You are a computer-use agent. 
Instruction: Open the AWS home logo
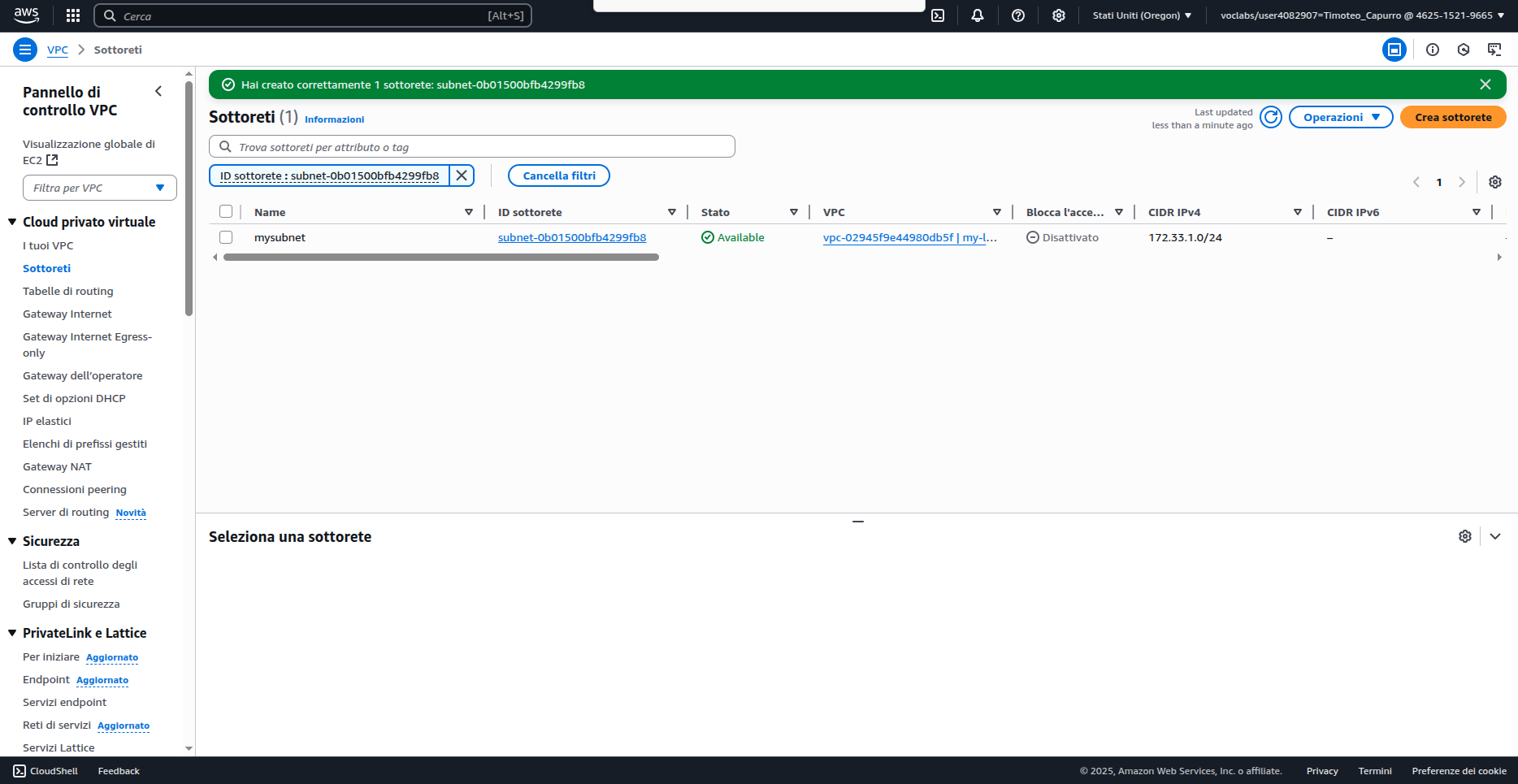tap(26, 15)
